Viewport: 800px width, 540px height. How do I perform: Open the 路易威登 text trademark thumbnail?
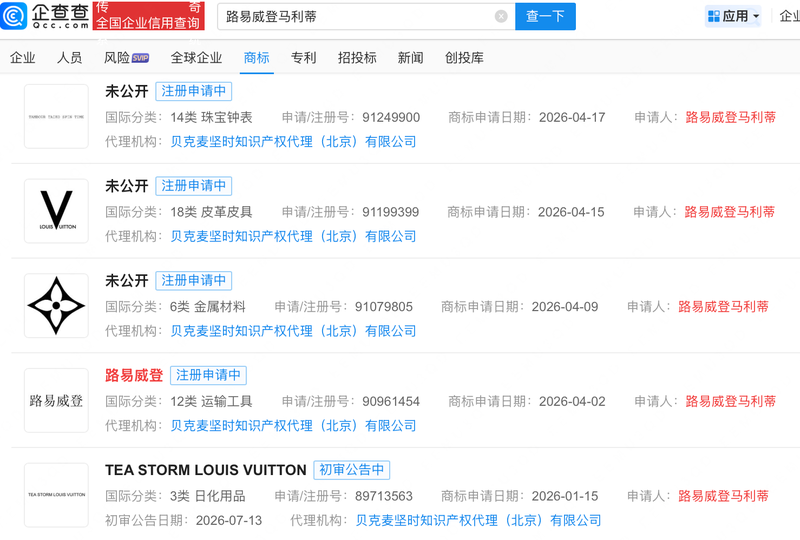click(56, 401)
